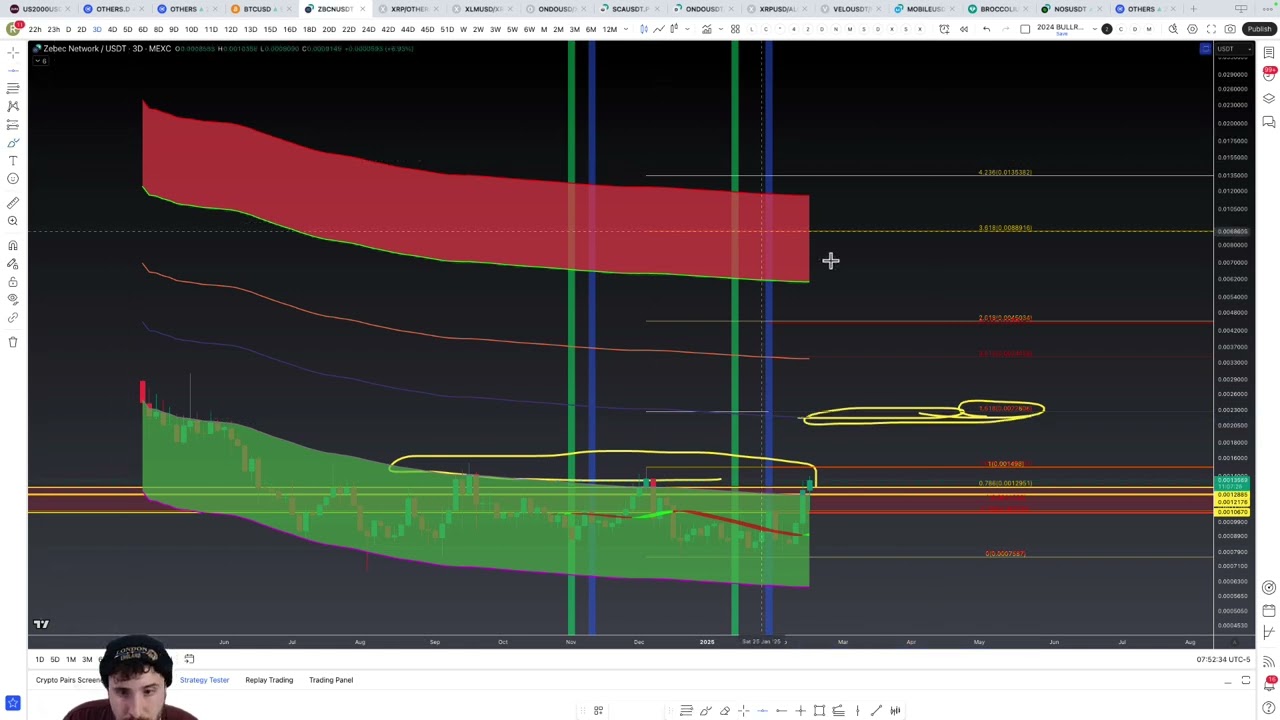The height and width of the screenshot is (720, 1280).
Task: Switch to the XLMUSD browser tab
Action: [x=482, y=9]
